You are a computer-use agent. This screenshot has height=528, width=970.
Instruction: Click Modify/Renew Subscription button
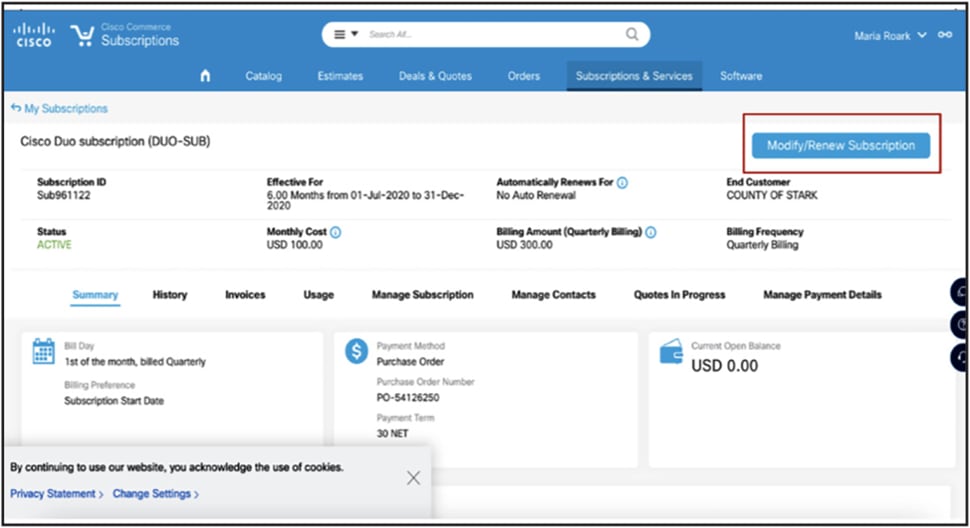(x=841, y=145)
